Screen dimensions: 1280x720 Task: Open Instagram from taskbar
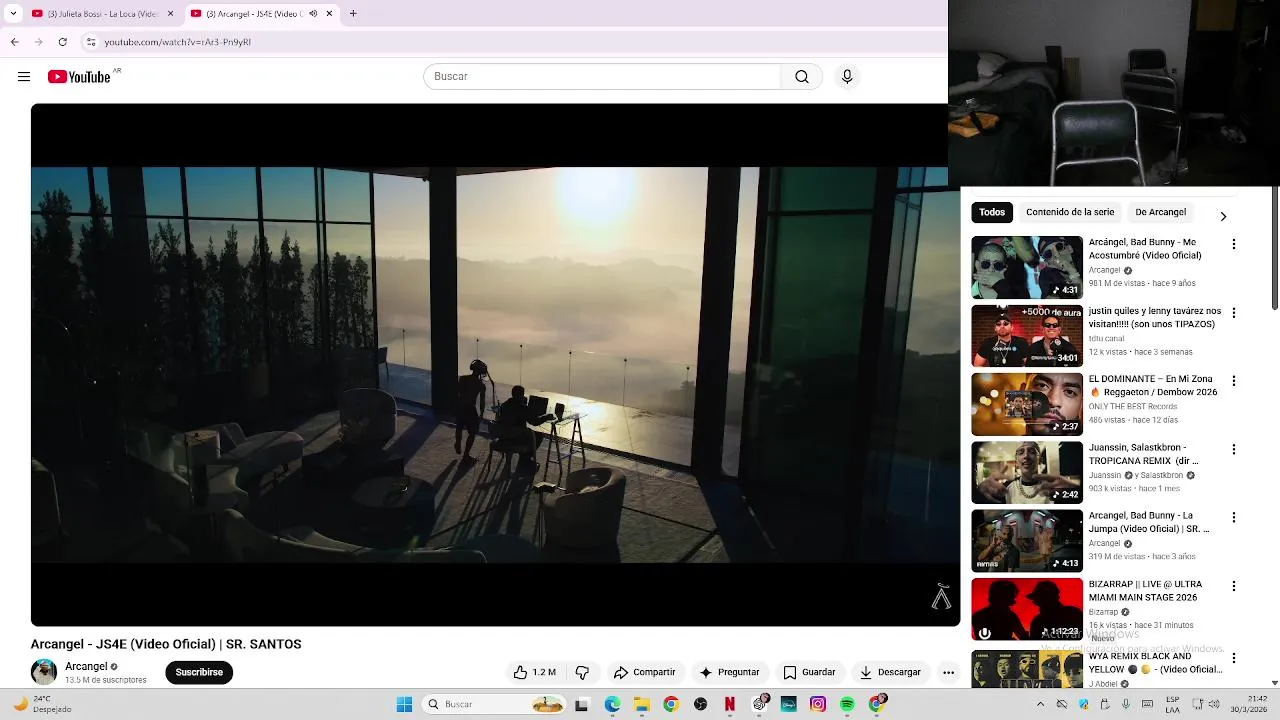pyautogui.click(x=818, y=704)
